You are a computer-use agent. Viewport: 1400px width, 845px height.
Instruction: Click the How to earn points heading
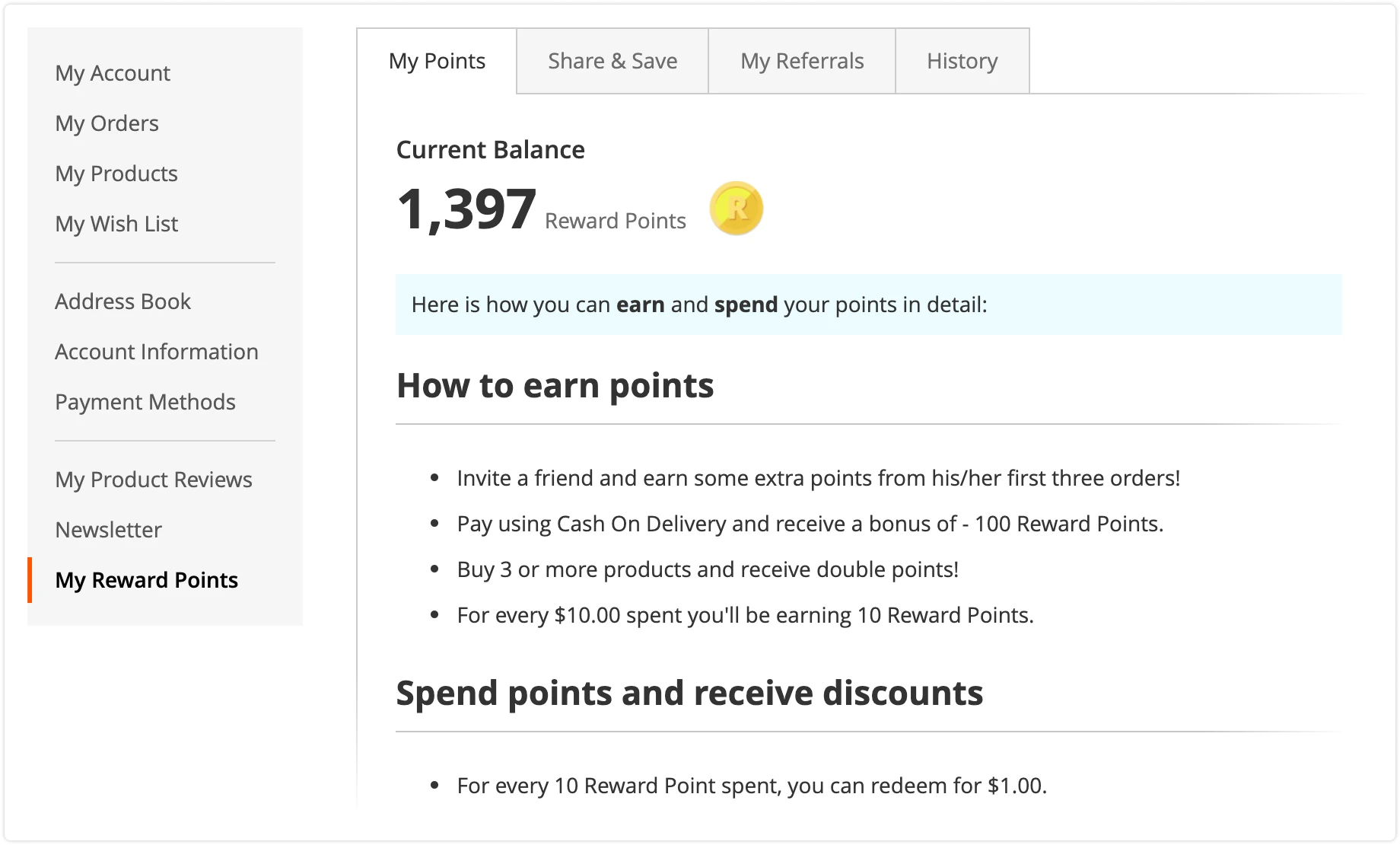555,385
